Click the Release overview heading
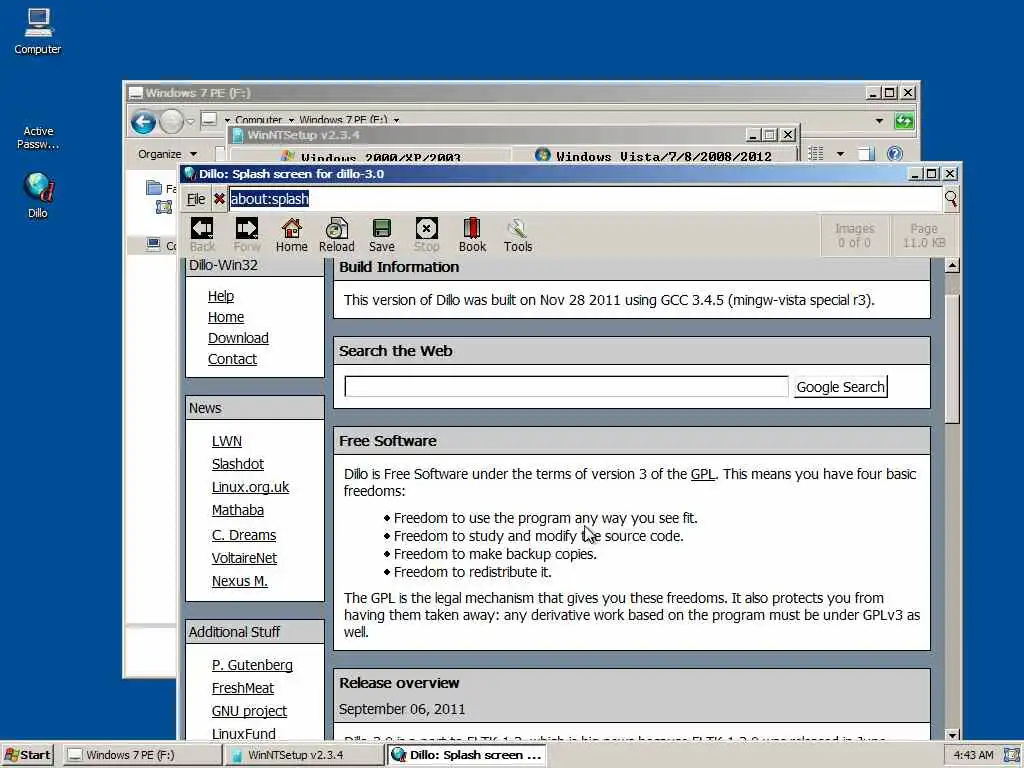Screen dimensions: 1024x768 click(399, 683)
